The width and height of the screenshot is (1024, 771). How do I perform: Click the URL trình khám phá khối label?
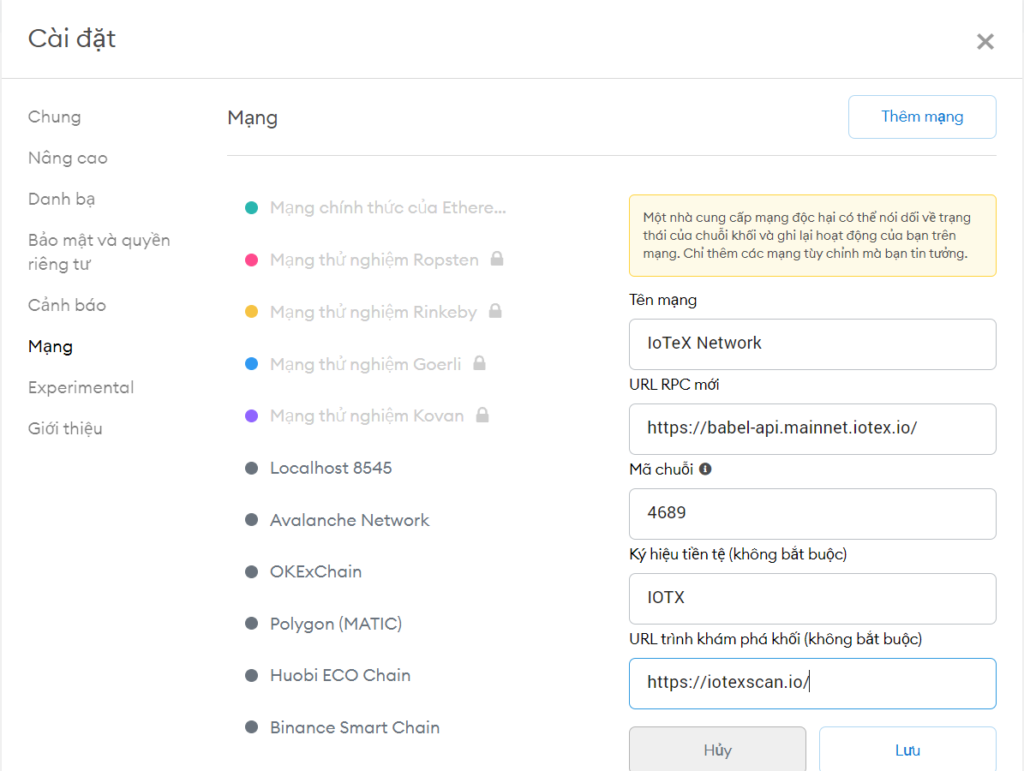coord(775,638)
